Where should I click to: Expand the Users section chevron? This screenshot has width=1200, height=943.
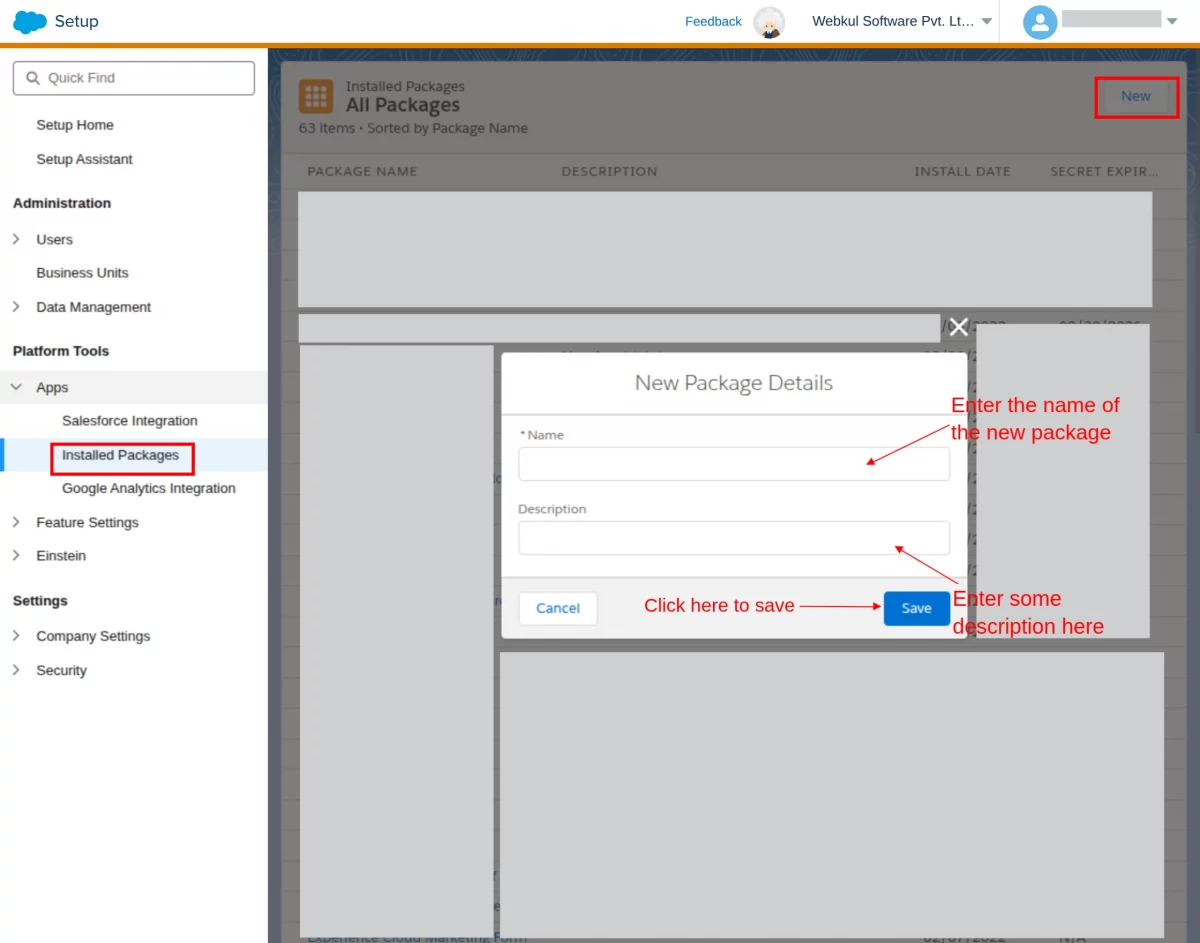(x=16, y=239)
